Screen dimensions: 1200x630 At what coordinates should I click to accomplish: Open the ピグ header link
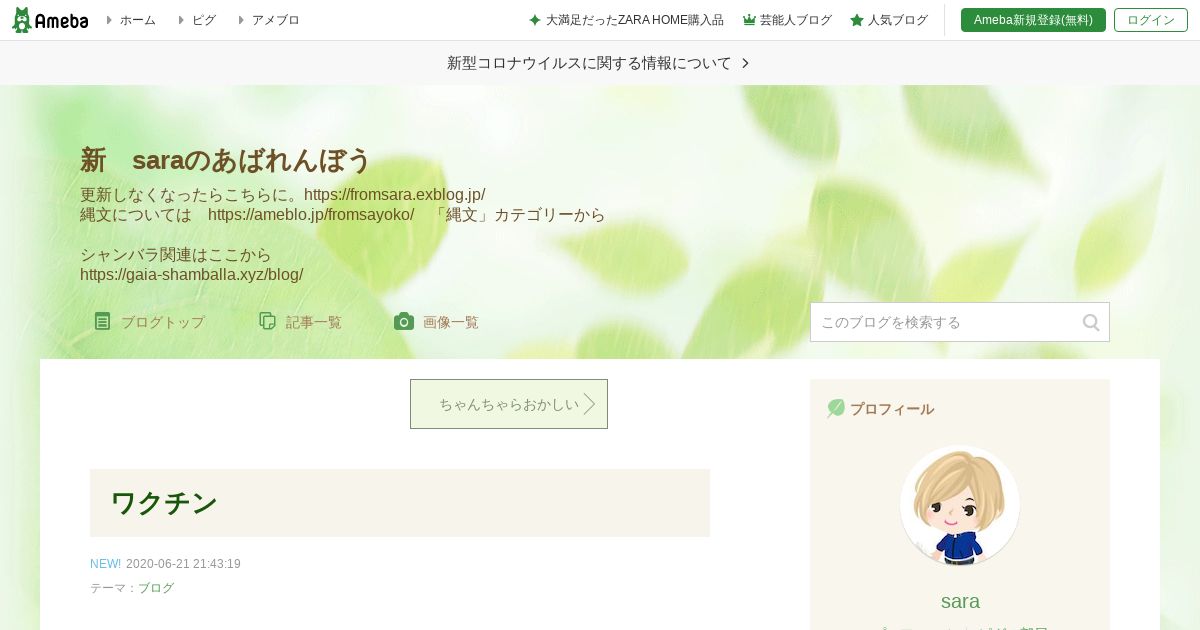(x=204, y=20)
